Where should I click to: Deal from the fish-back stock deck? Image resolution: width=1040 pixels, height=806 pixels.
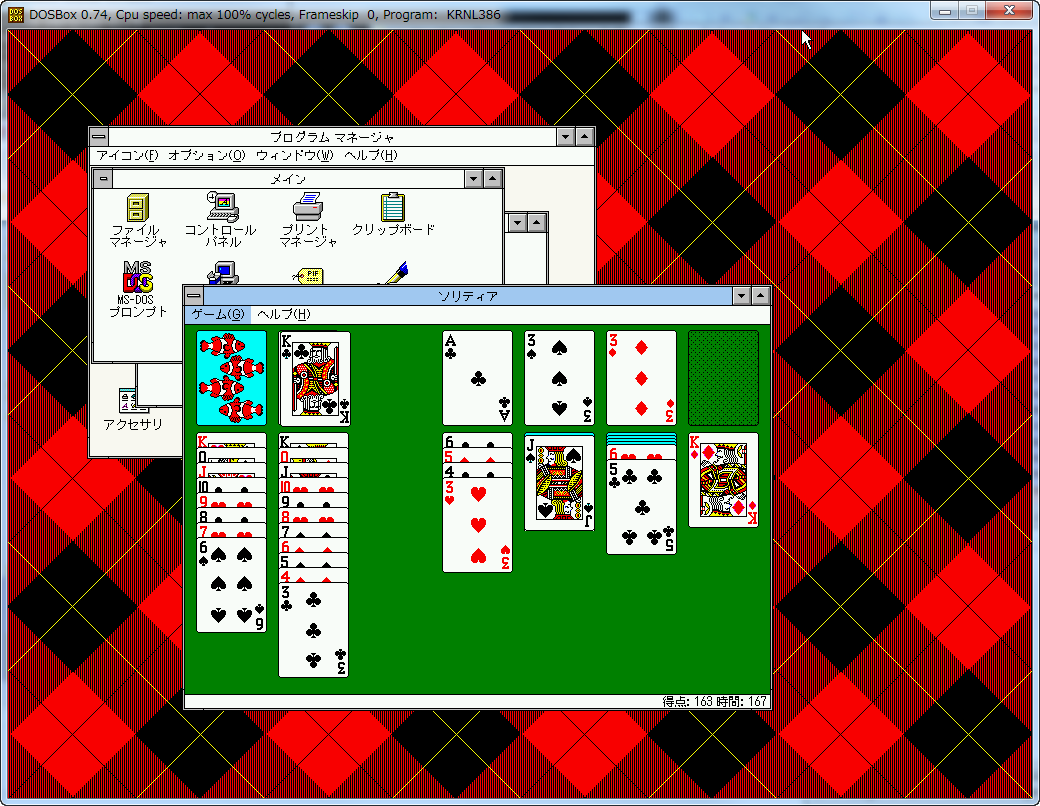coord(231,378)
